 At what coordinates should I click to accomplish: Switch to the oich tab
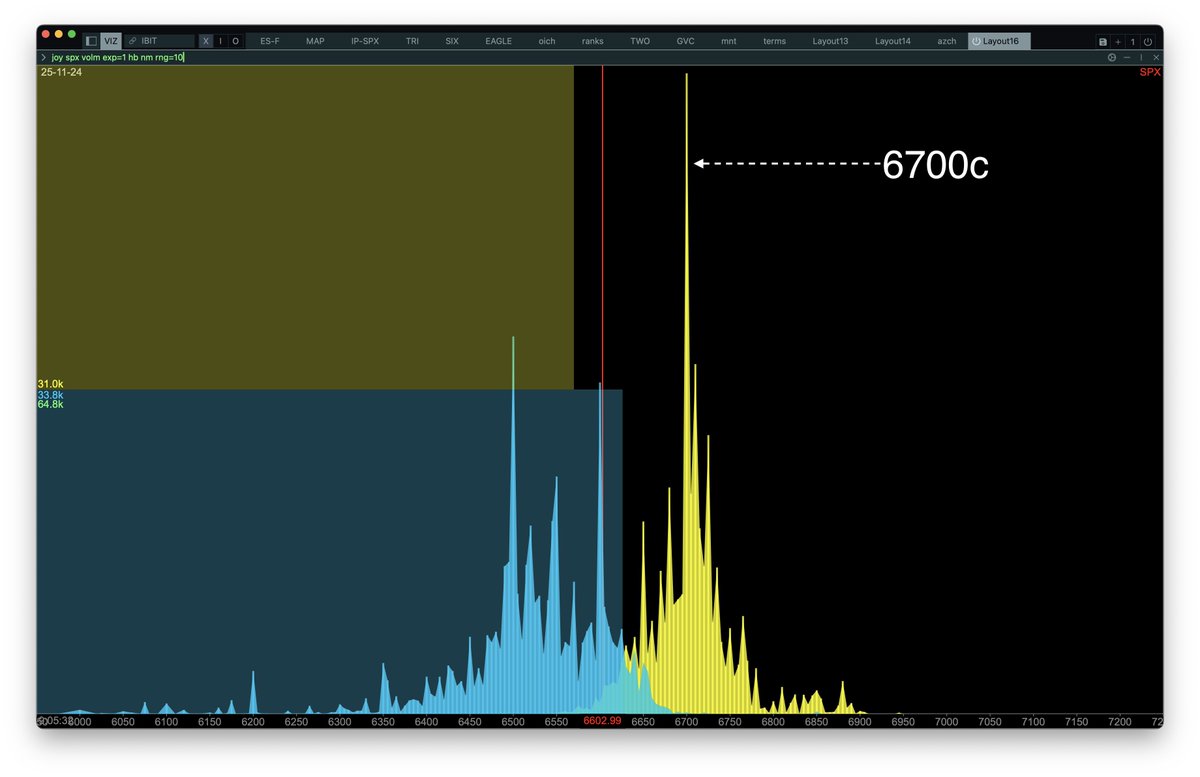tap(546, 41)
